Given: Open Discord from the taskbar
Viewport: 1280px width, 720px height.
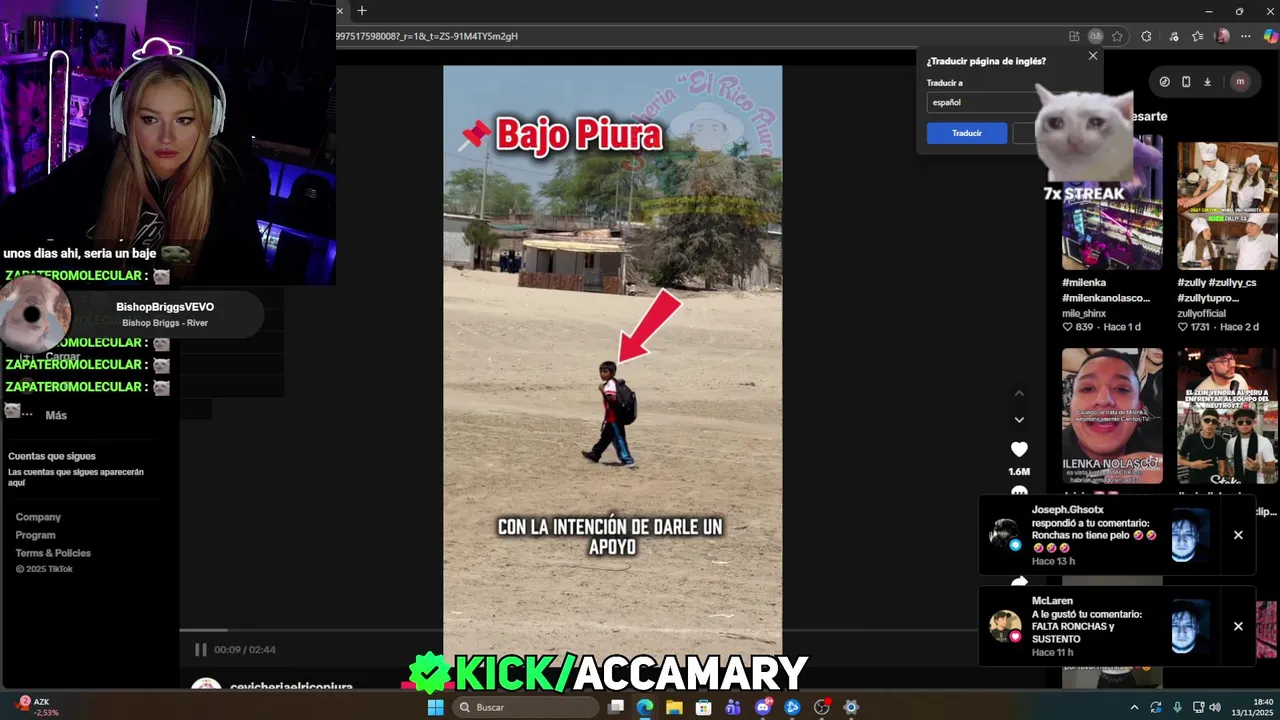Looking at the screenshot, I should click(763, 707).
